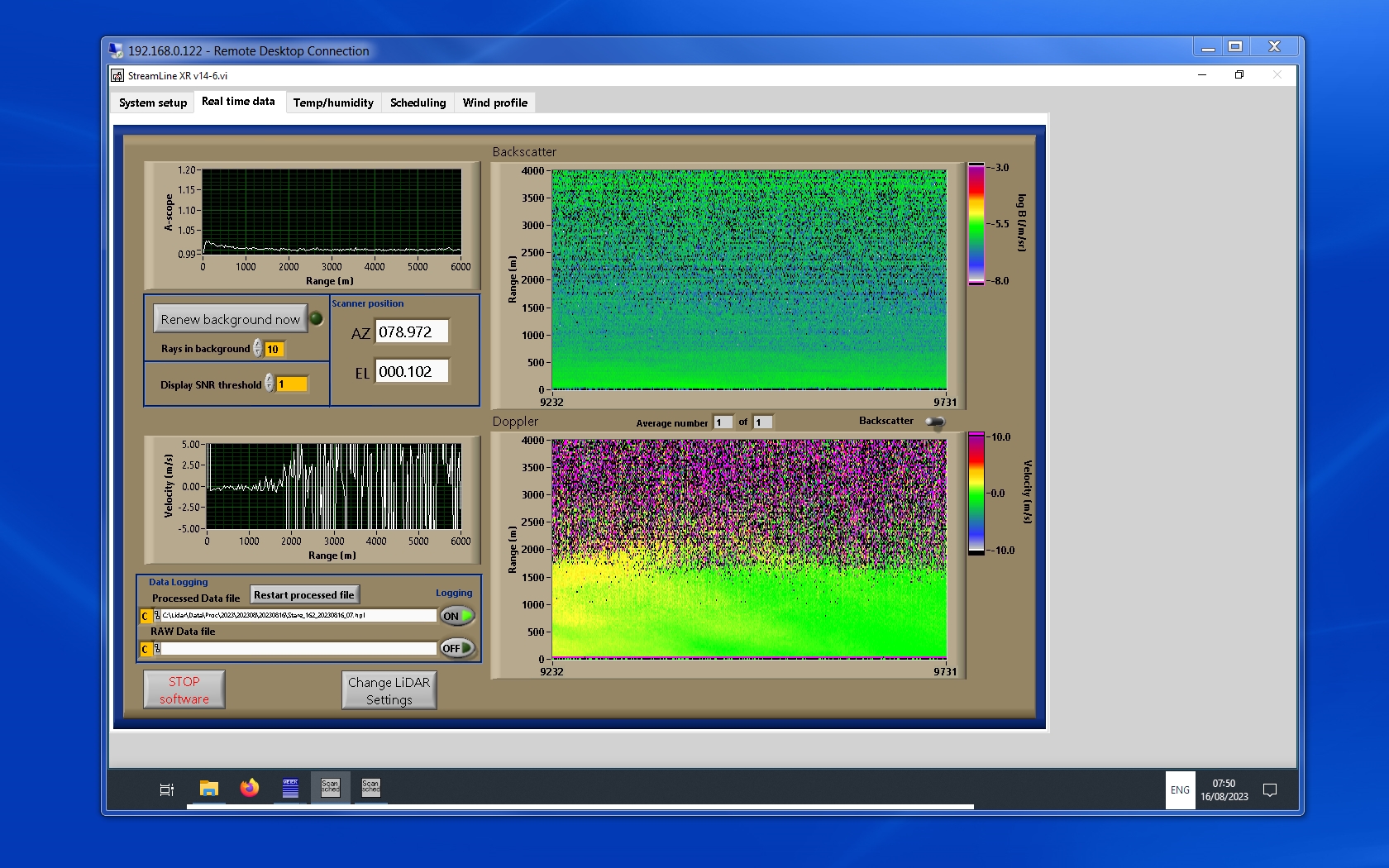Image resolution: width=1389 pixels, height=868 pixels.
Task: Open the Temp/humidity tab
Action: 333,103
